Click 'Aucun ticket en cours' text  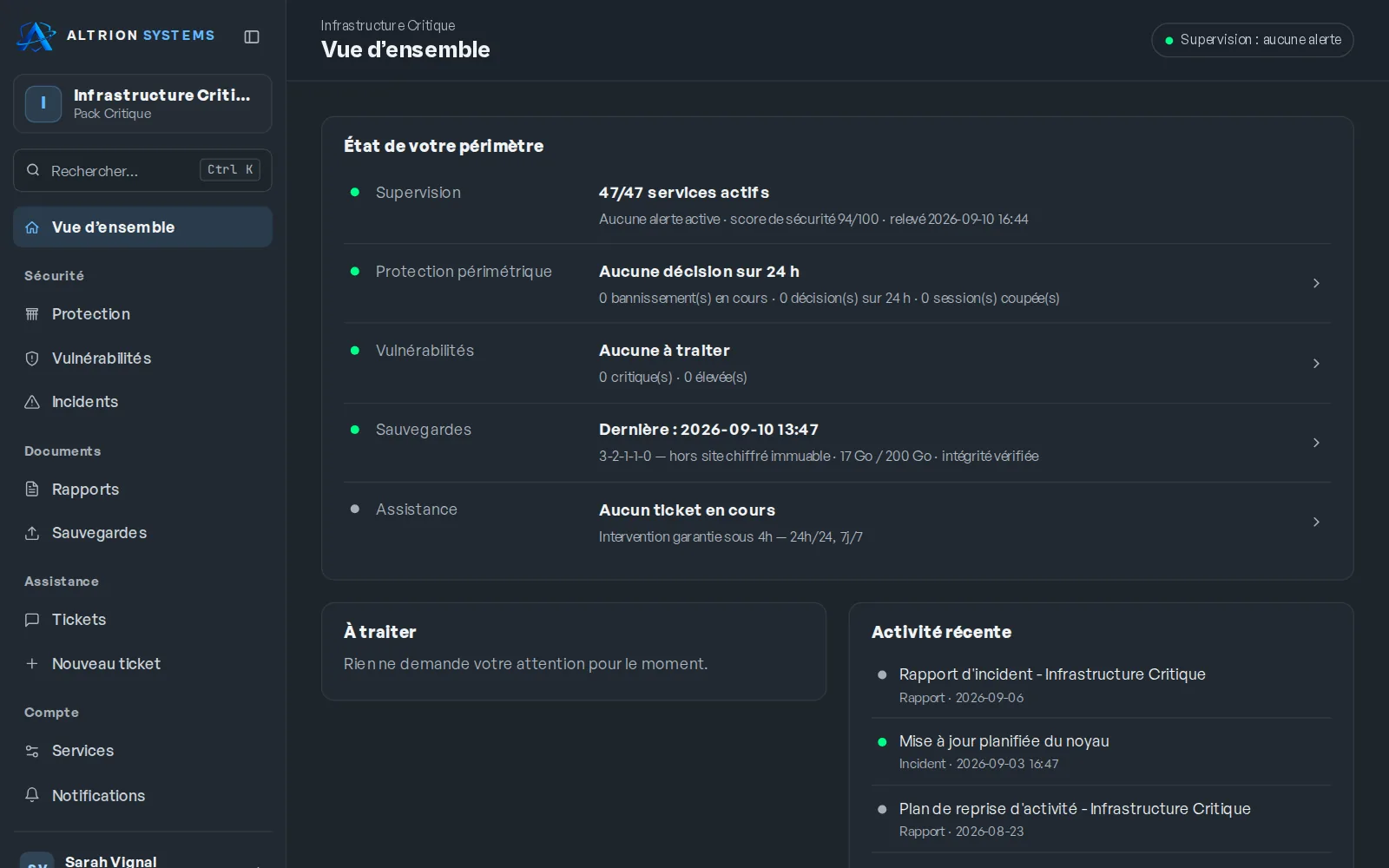tap(687, 510)
